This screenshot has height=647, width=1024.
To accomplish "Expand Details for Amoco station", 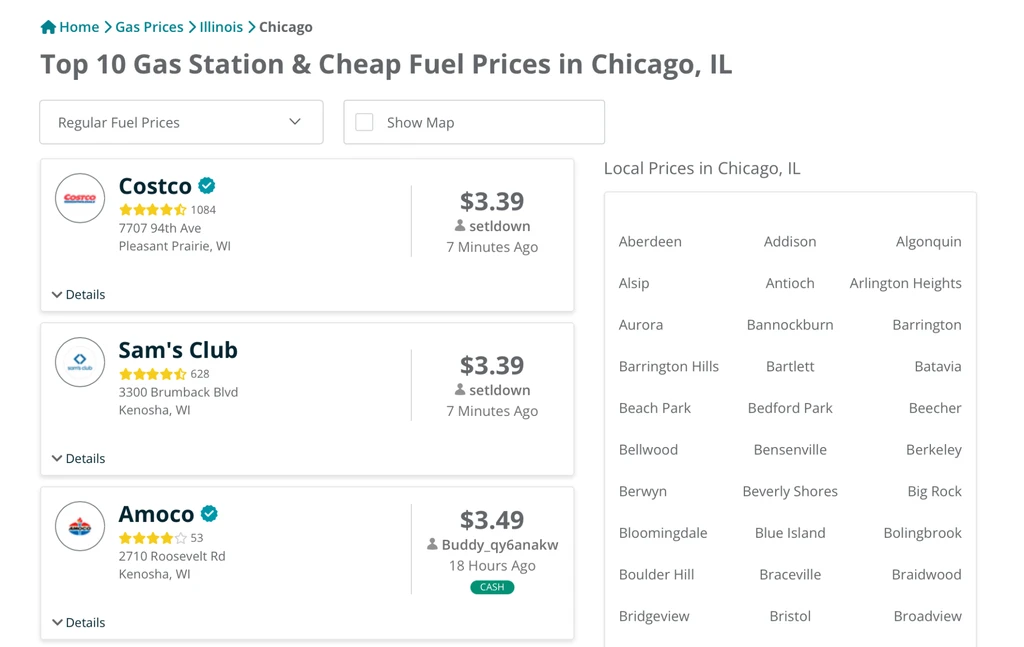I will point(78,622).
